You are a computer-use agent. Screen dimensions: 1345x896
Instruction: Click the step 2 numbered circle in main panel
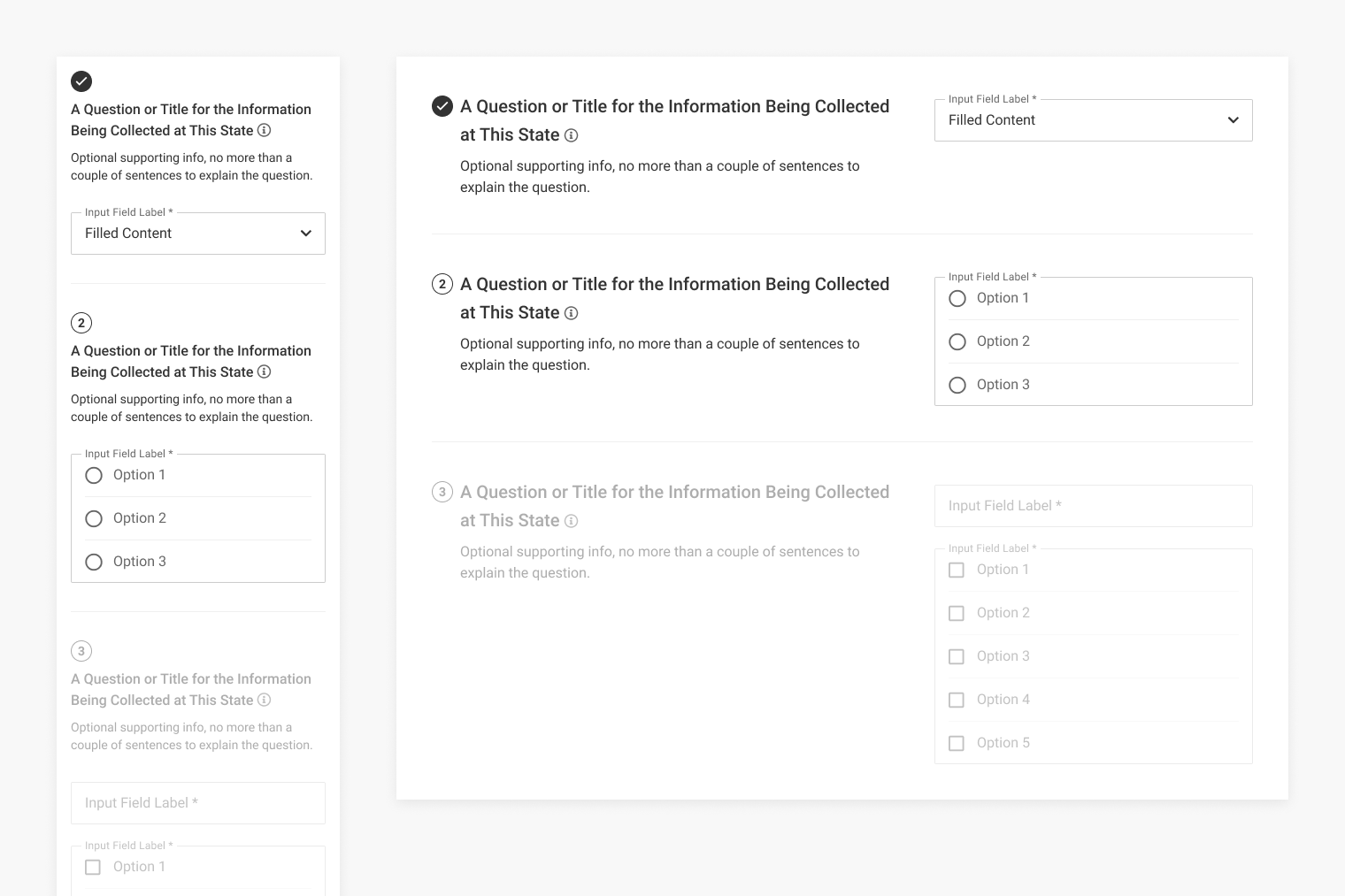pyautogui.click(x=442, y=284)
